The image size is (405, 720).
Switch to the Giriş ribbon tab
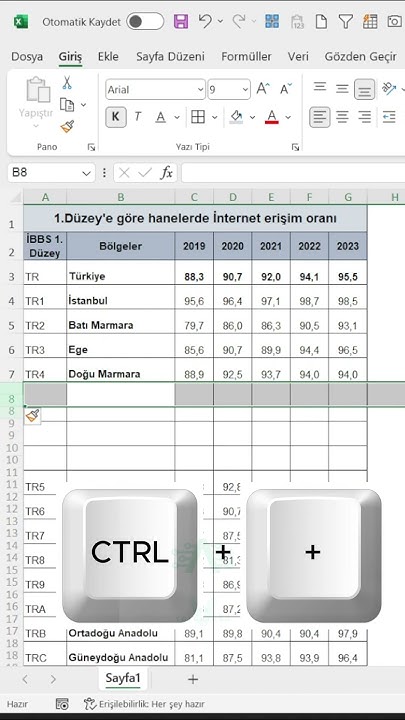pyautogui.click(x=70, y=57)
